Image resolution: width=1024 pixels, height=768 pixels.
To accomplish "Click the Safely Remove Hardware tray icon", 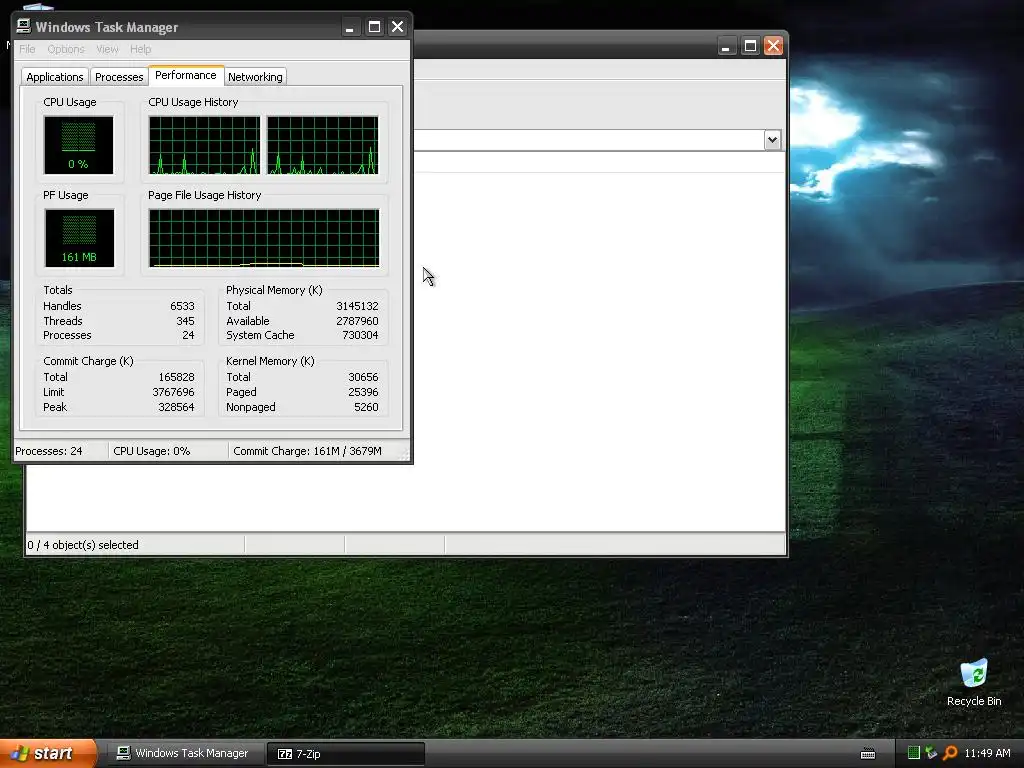I will [x=931, y=753].
